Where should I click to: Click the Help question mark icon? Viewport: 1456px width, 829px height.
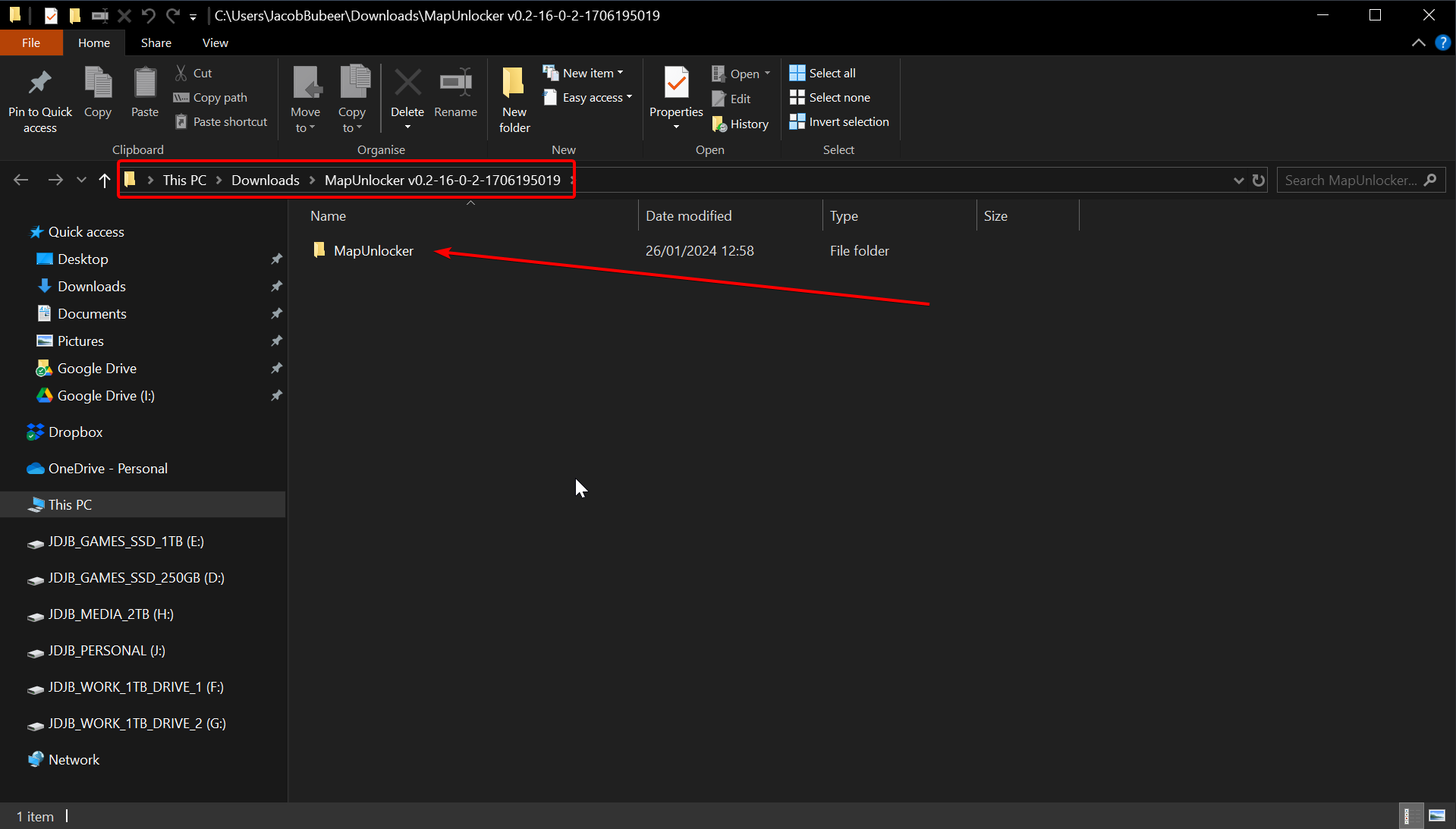[1442, 43]
